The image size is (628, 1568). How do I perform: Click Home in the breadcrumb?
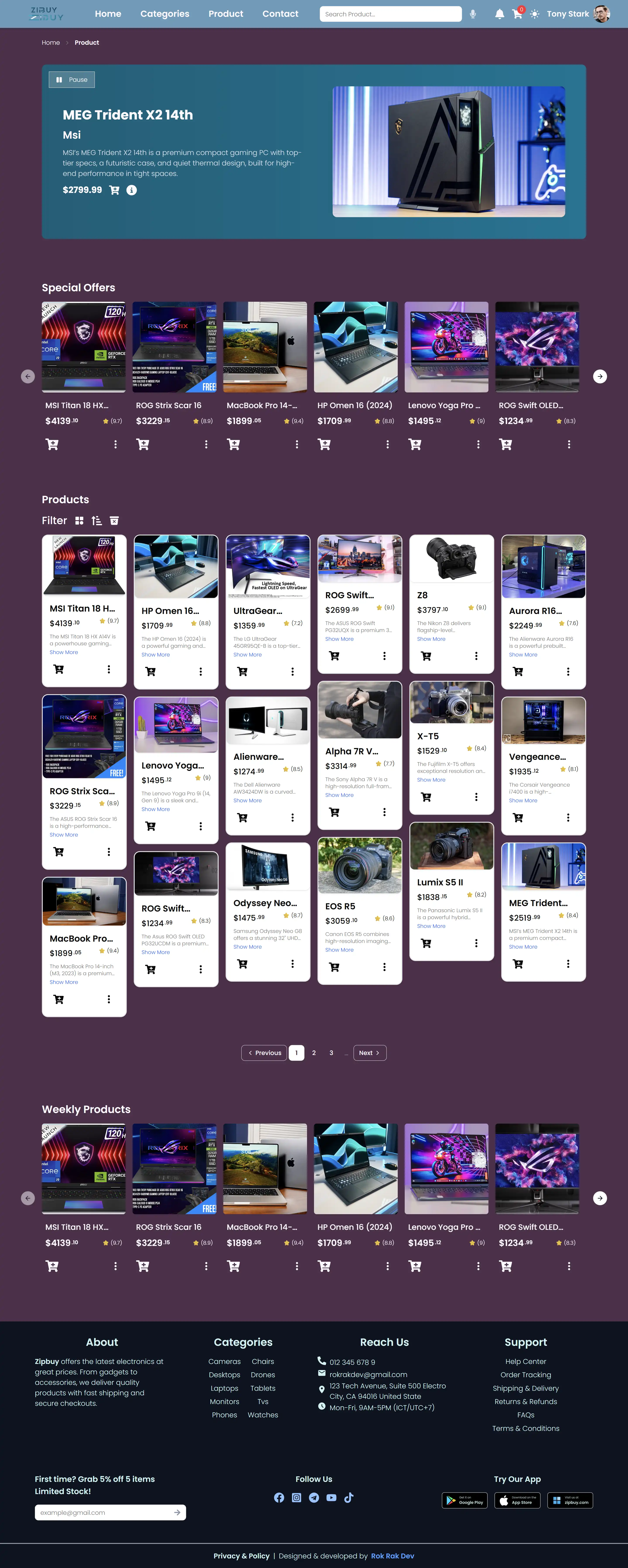point(51,43)
